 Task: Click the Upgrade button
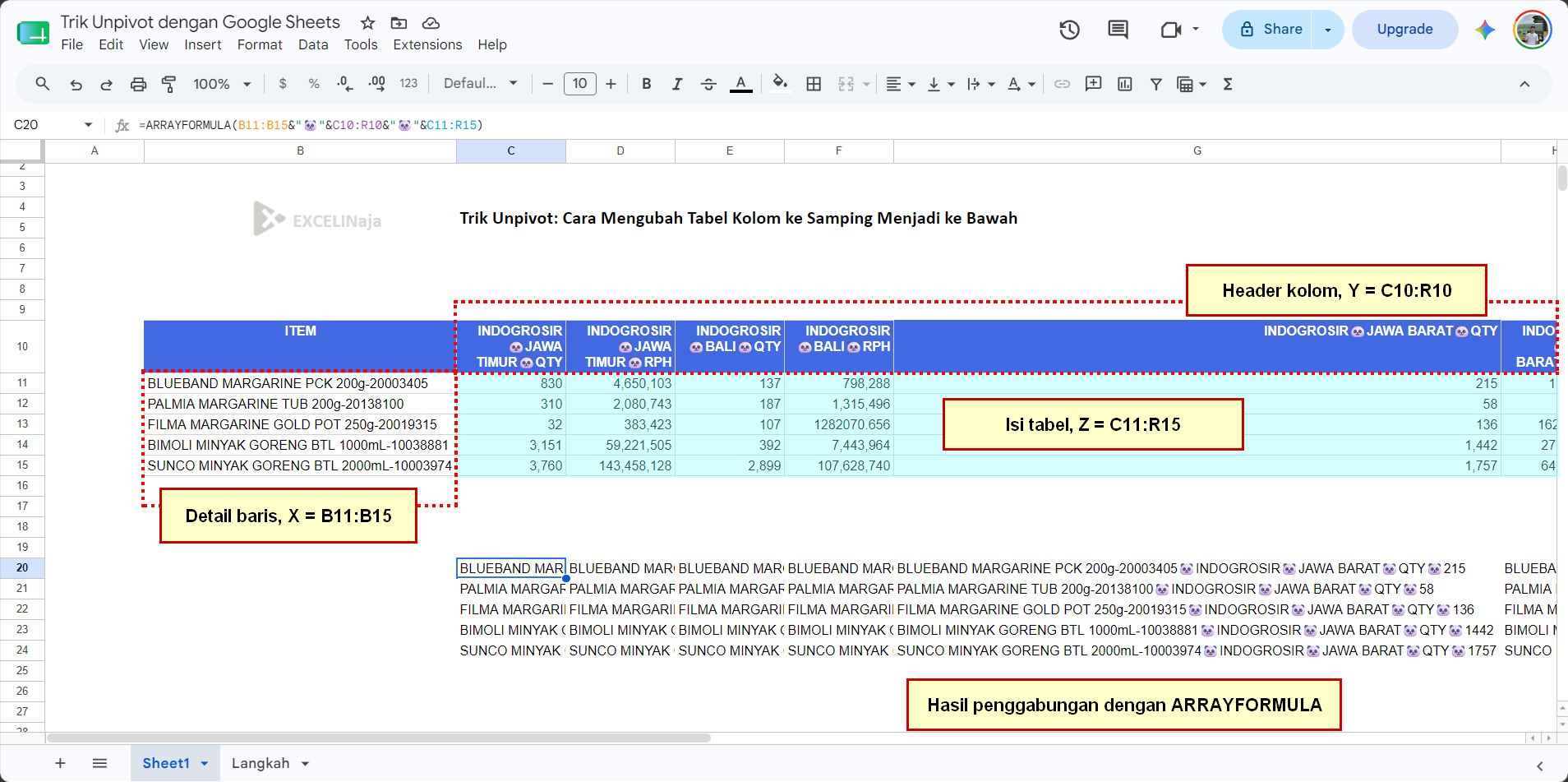click(x=1404, y=30)
